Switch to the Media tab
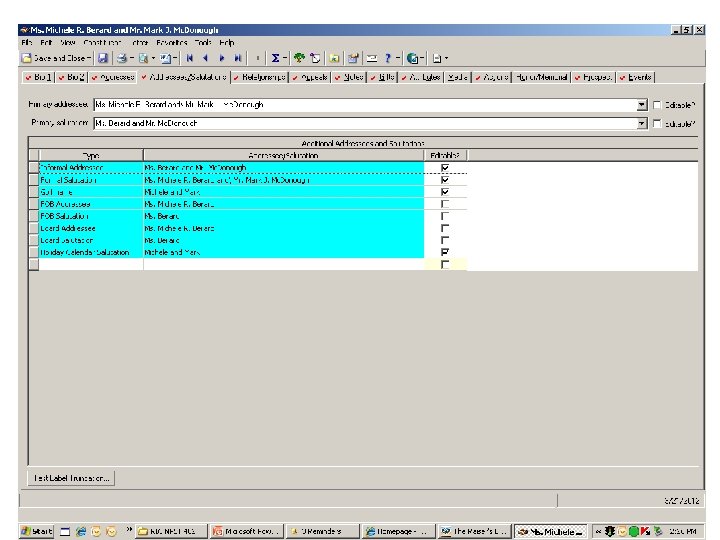 point(458,77)
